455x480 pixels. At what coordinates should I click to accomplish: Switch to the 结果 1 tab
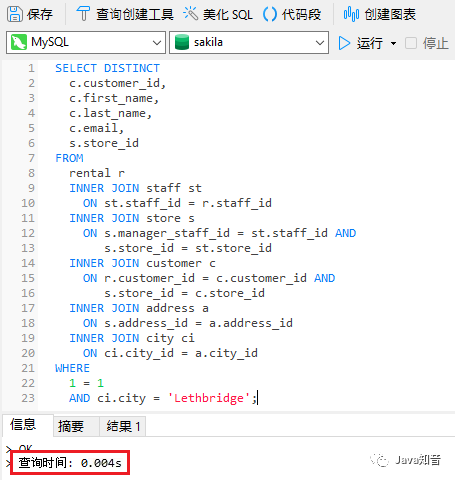pos(123,426)
